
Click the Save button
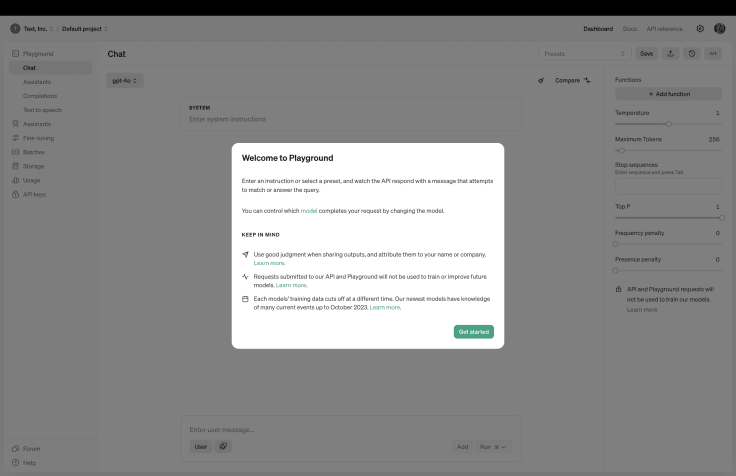[x=646, y=54]
